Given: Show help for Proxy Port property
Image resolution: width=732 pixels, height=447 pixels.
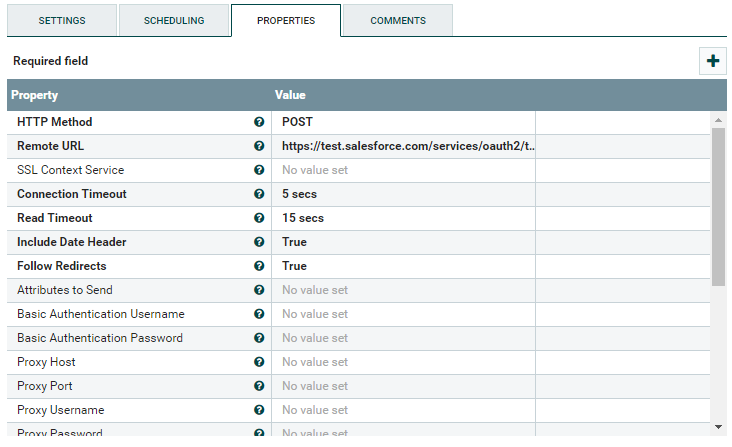Looking at the screenshot, I should pos(259,386).
